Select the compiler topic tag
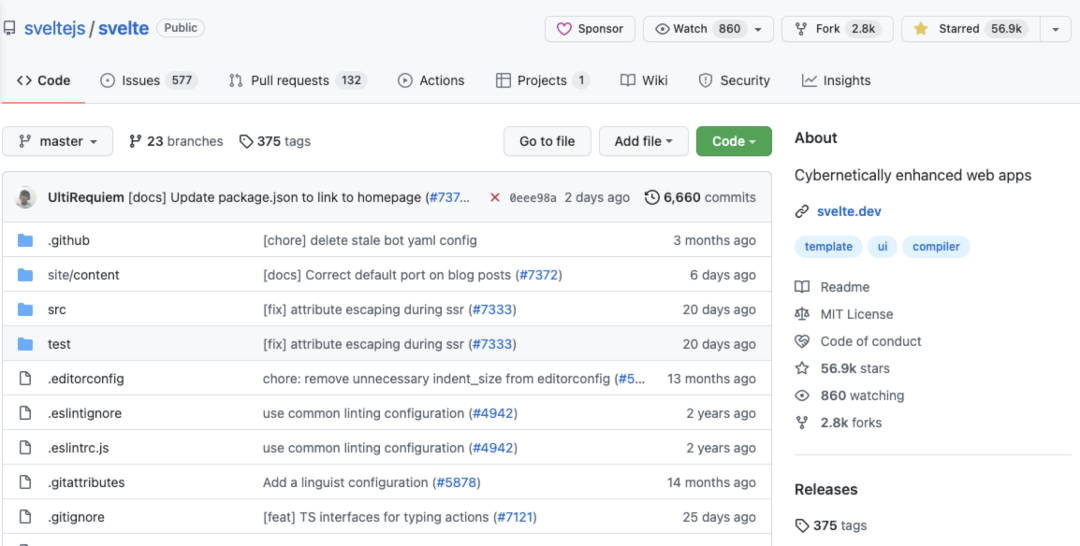 [936, 247]
